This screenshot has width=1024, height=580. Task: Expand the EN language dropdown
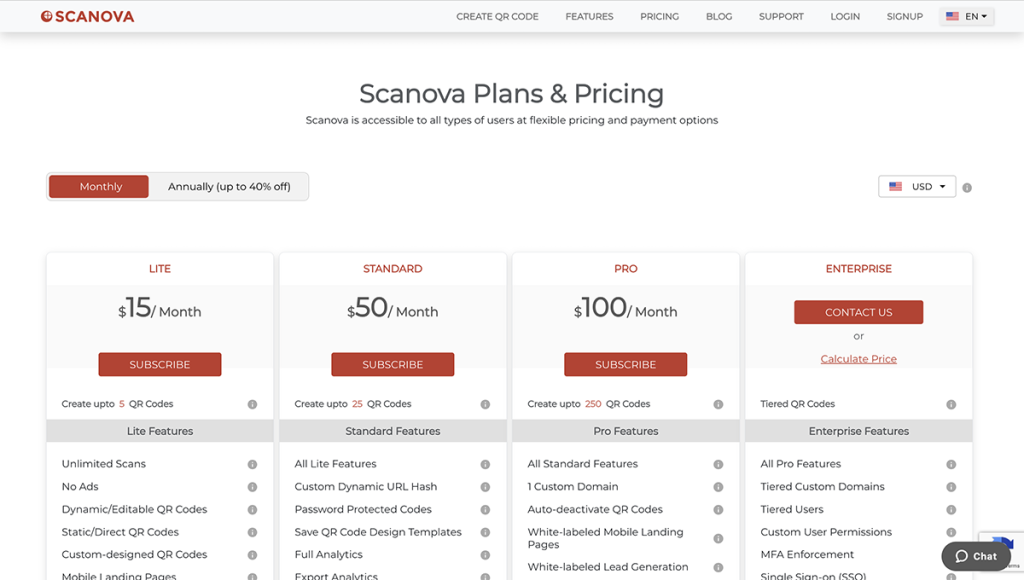coord(966,17)
